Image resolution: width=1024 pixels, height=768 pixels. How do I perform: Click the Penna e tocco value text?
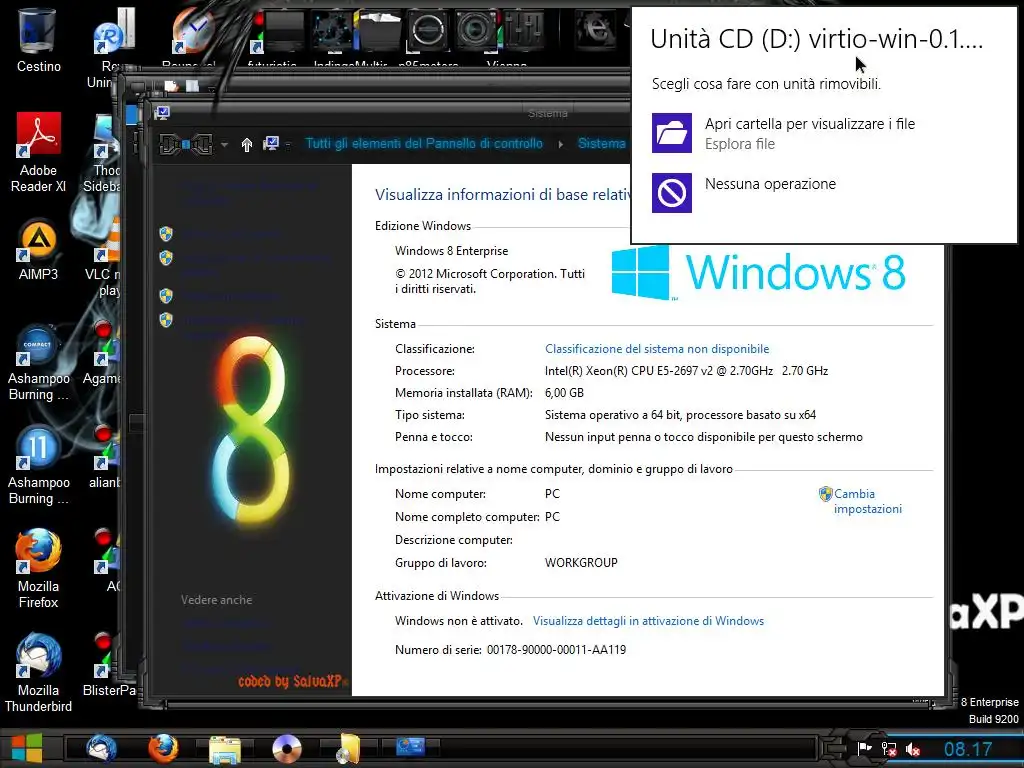(703, 437)
